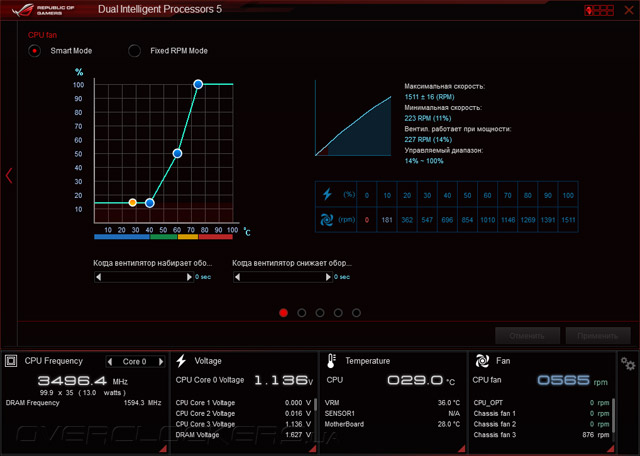Screen dimensions: 640x456
Task: Select the blue fan curve point near 40°C
Action: click(150, 203)
